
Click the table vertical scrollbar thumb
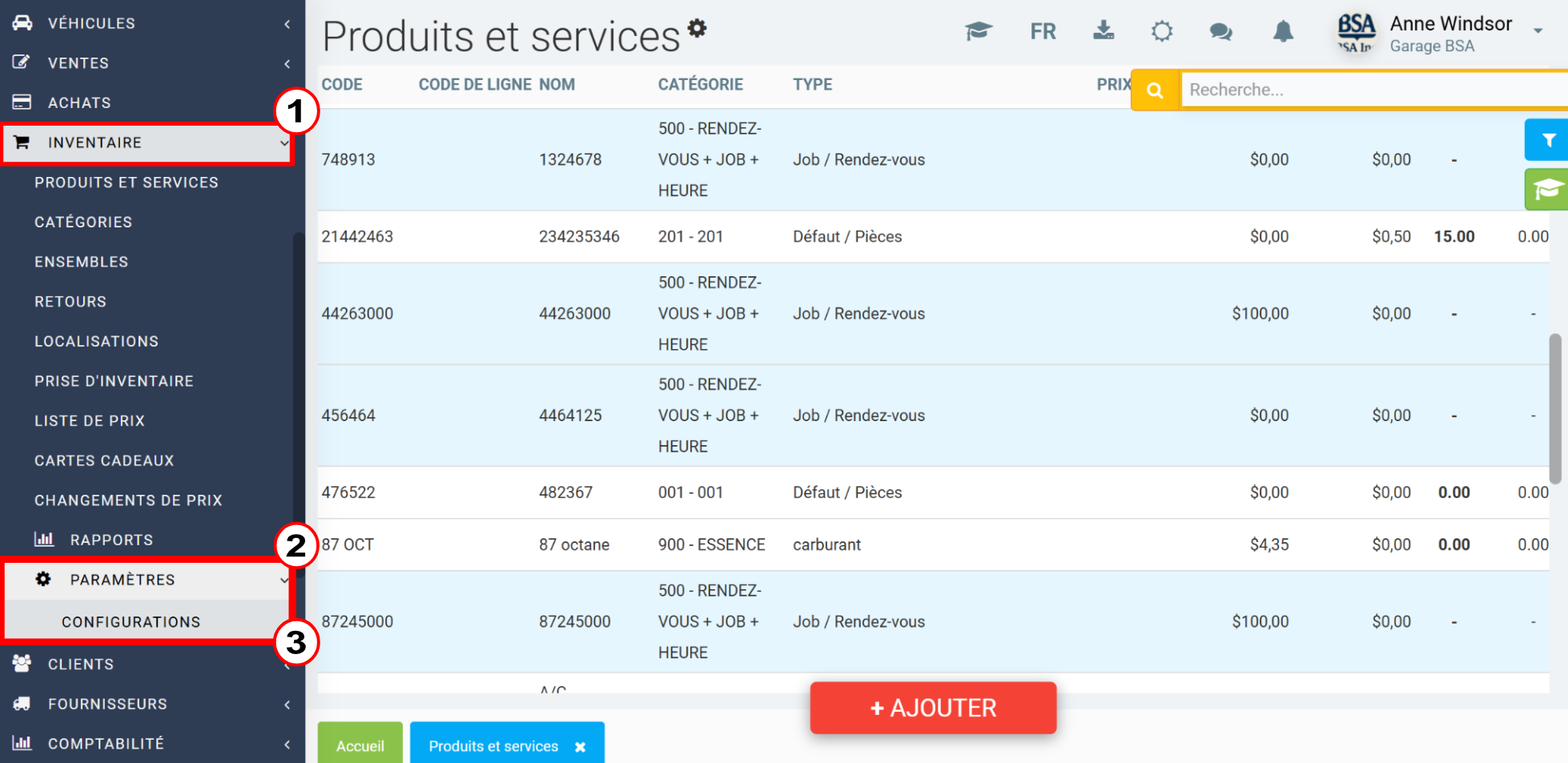click(x=1555, y=408)
